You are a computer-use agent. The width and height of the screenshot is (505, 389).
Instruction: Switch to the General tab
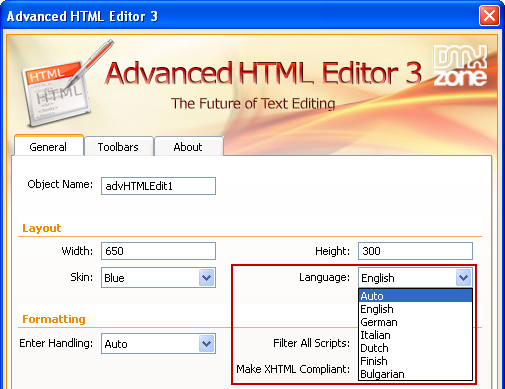49,146
